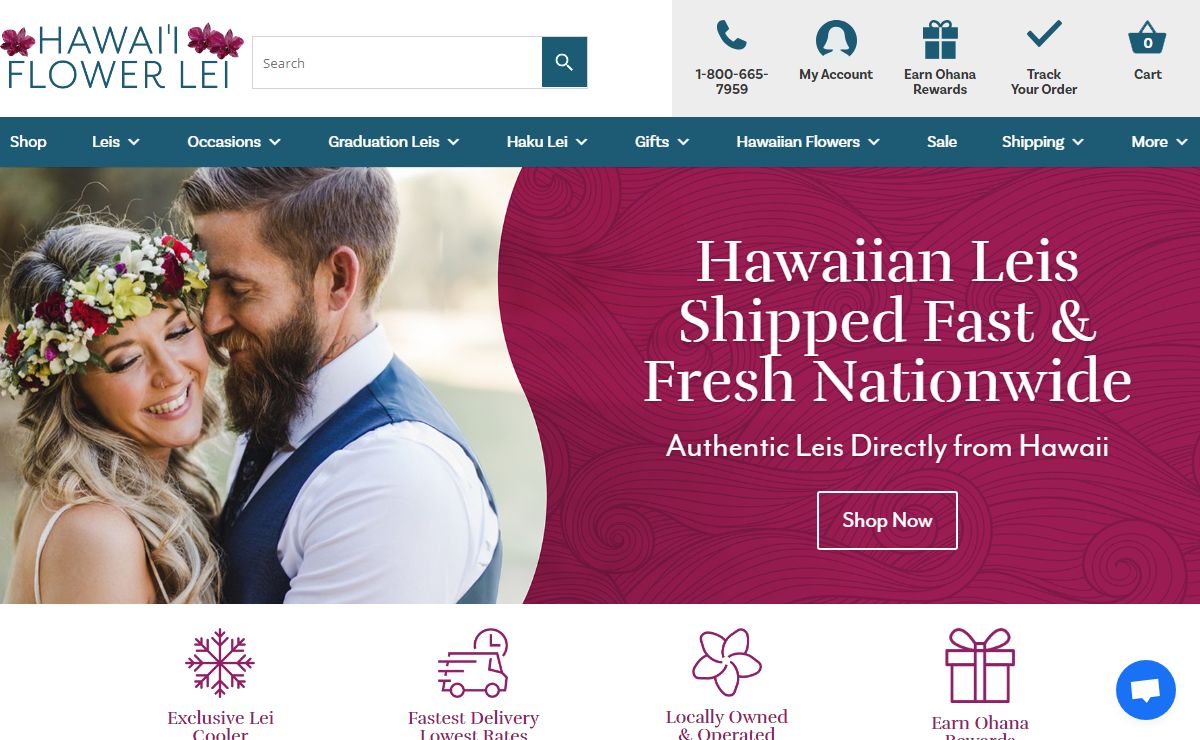Click into the Search input field

397,63
